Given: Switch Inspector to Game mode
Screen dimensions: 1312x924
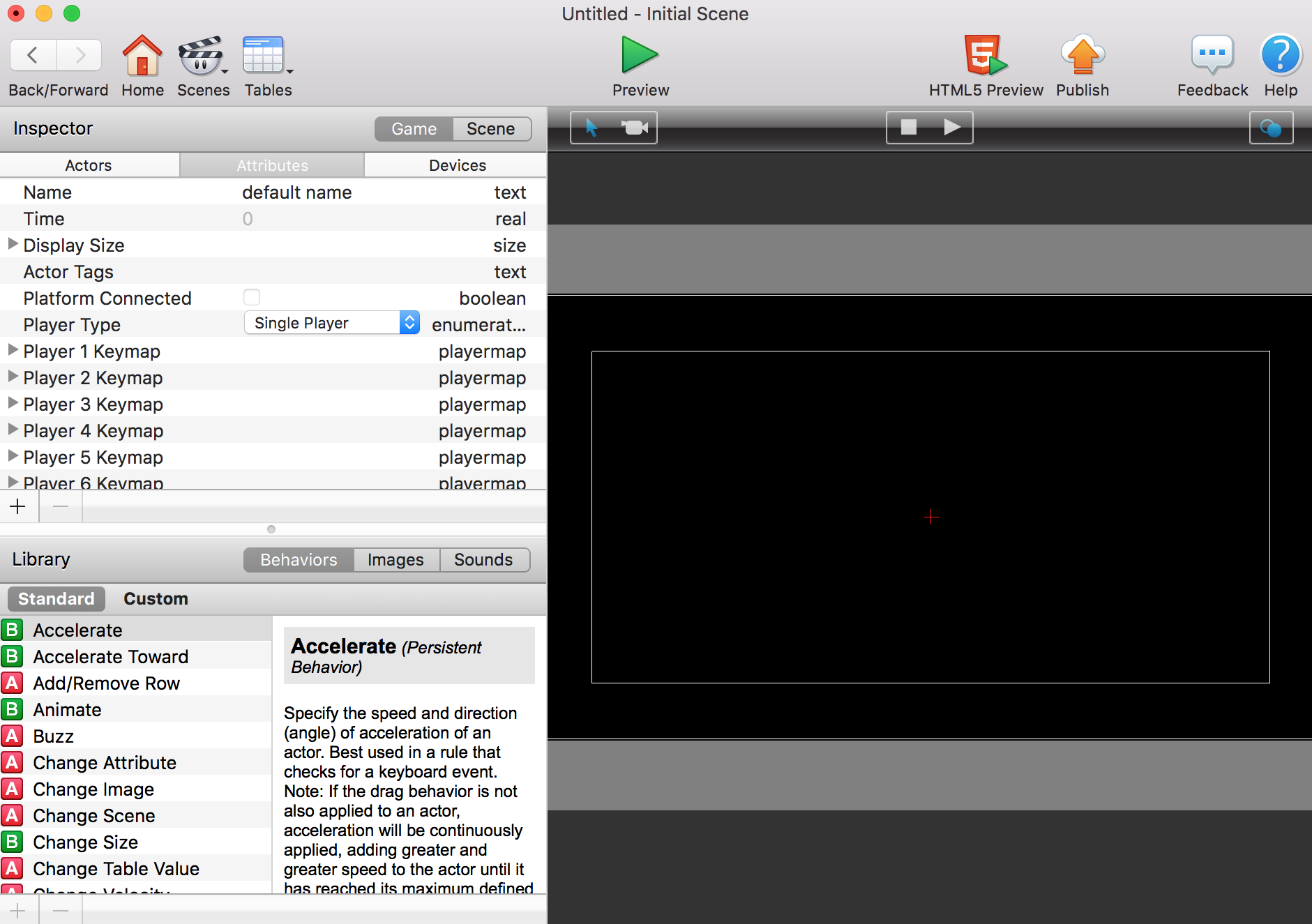Looking at the screenshot, I should click(414, 129).
